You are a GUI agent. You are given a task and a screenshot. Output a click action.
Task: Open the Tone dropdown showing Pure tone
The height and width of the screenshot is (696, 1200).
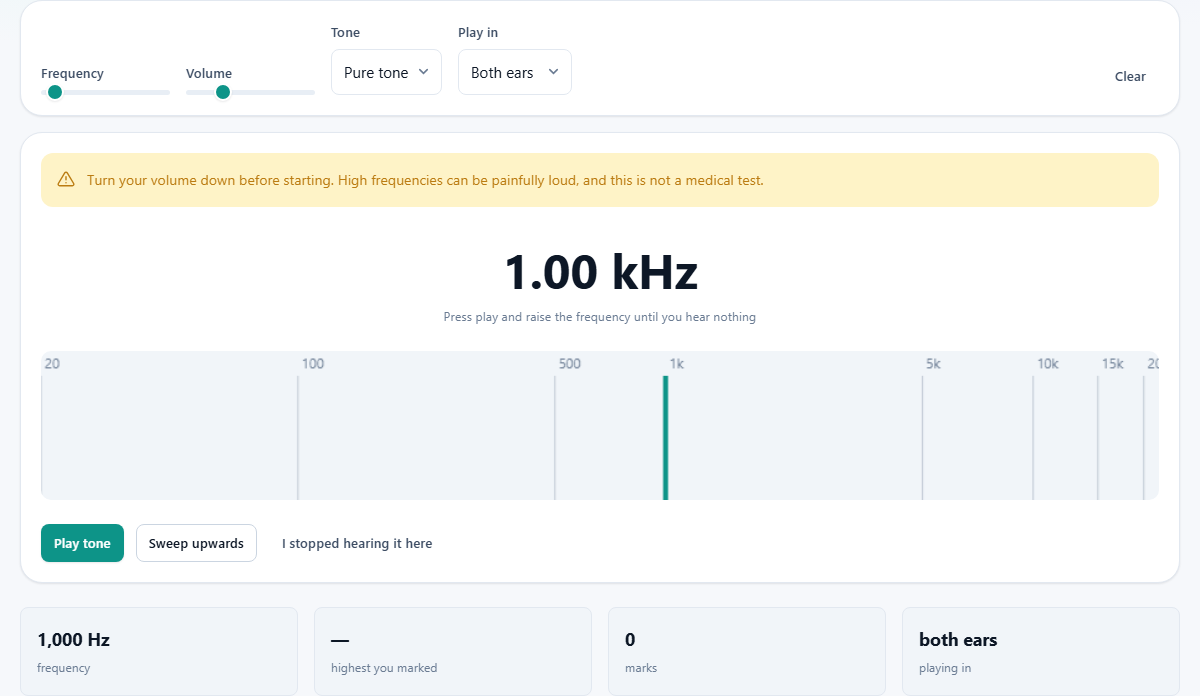click(x=386, y=72)
